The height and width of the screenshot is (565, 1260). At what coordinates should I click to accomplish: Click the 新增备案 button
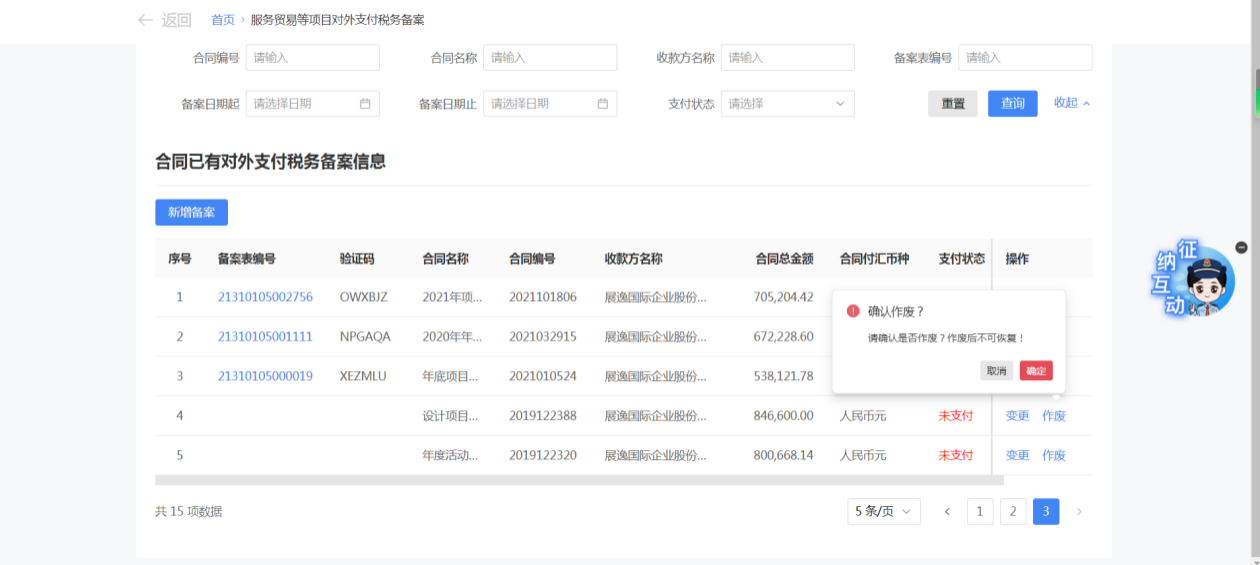point(191,212)
